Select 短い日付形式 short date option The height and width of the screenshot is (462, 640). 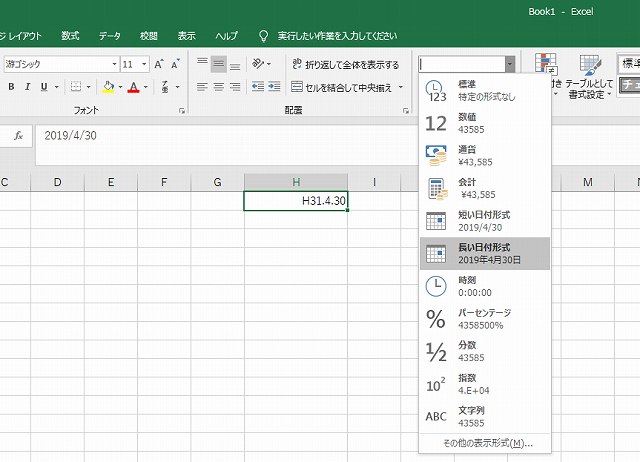coord(485,221)
